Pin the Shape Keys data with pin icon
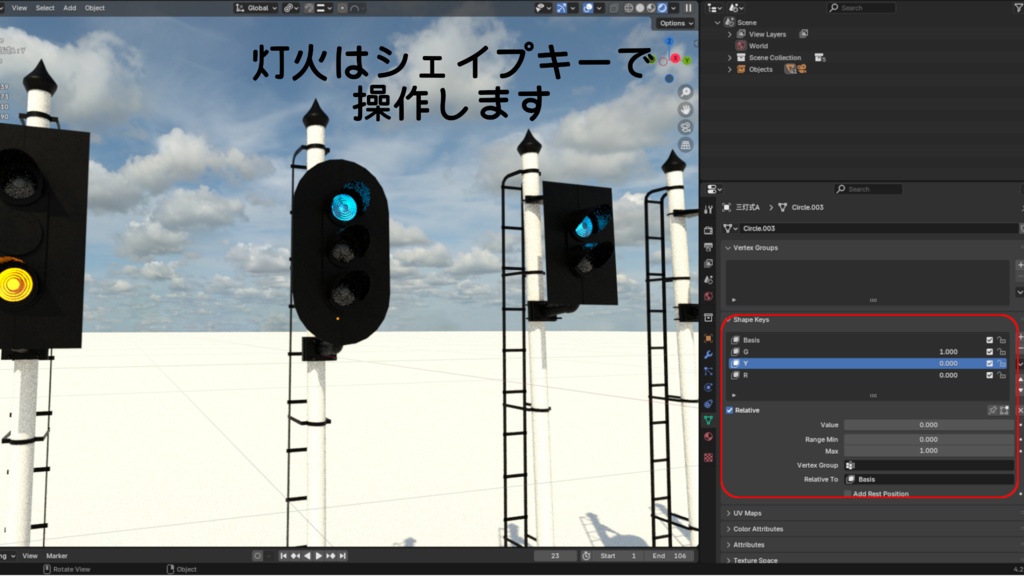The width and height of the screenshot is (1024, 576). click(992, 411)
